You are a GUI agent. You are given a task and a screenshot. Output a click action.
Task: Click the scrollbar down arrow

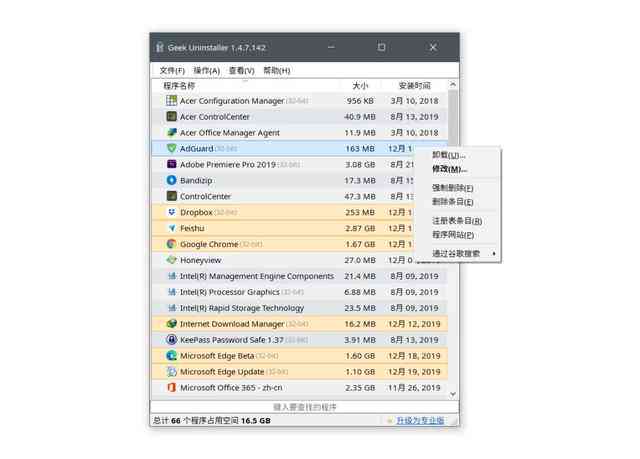click(x=453, y=394)
